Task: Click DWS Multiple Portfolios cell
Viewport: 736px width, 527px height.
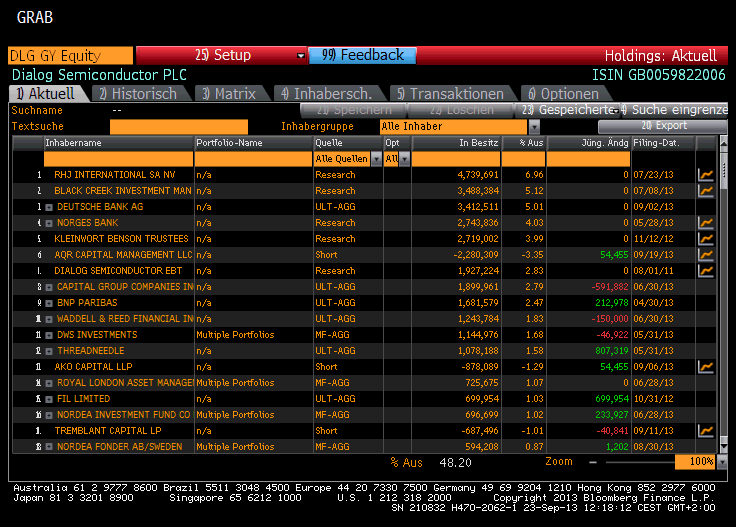Action: 235,335
